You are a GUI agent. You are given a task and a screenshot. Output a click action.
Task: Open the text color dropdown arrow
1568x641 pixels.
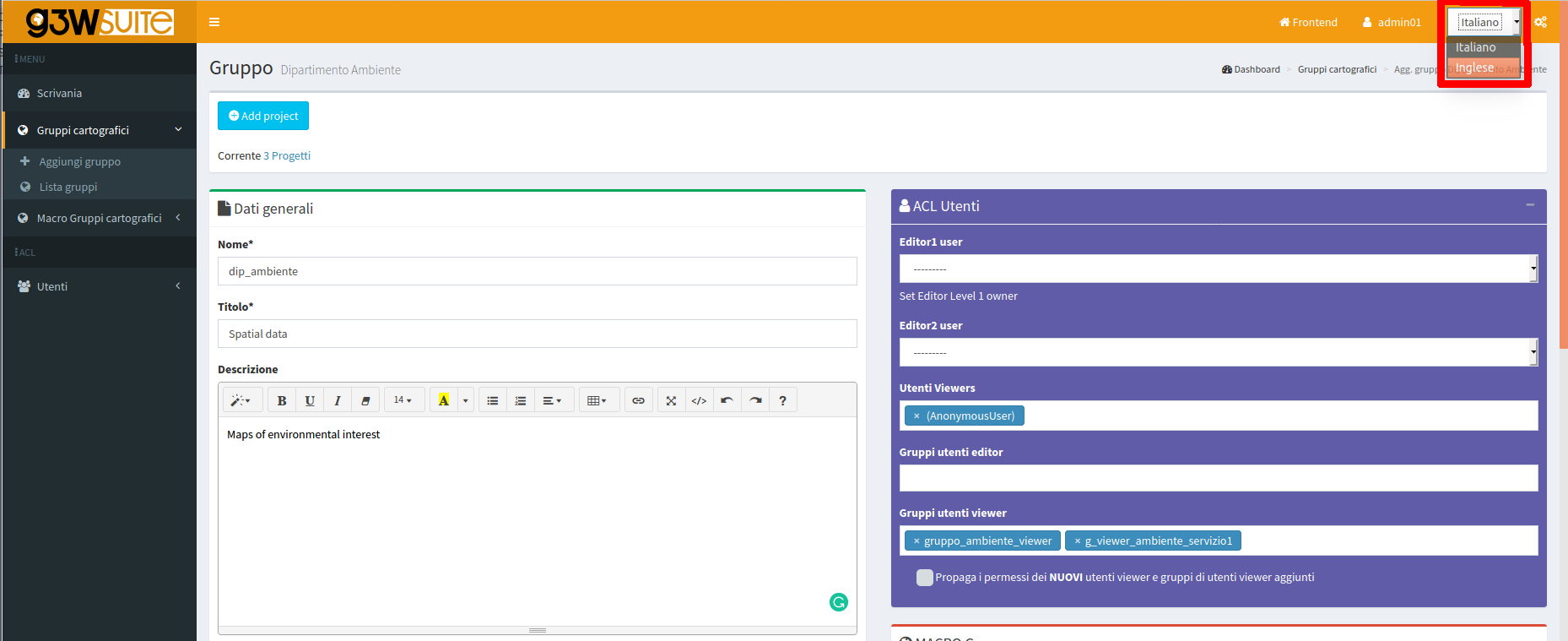pos(466,400)
